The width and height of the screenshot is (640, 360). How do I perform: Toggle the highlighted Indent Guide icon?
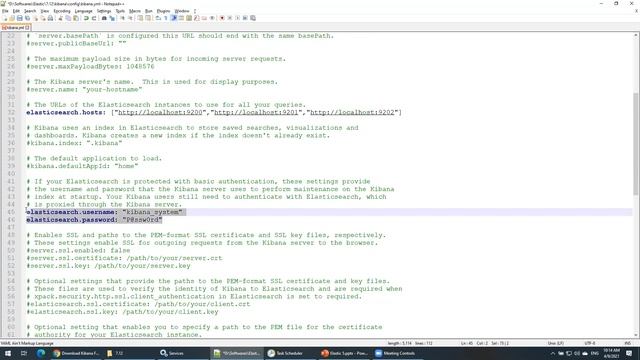[x=173, y=18]
